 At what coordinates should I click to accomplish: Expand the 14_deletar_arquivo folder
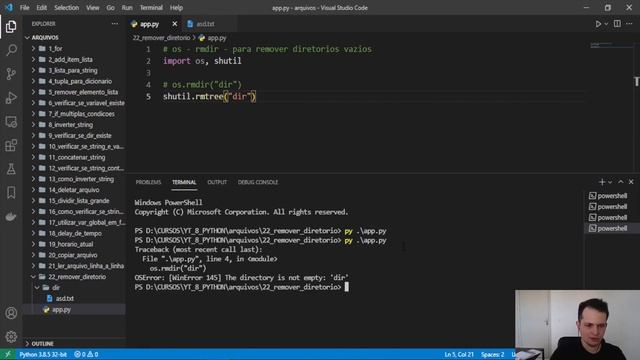click(x=74, y=190)
